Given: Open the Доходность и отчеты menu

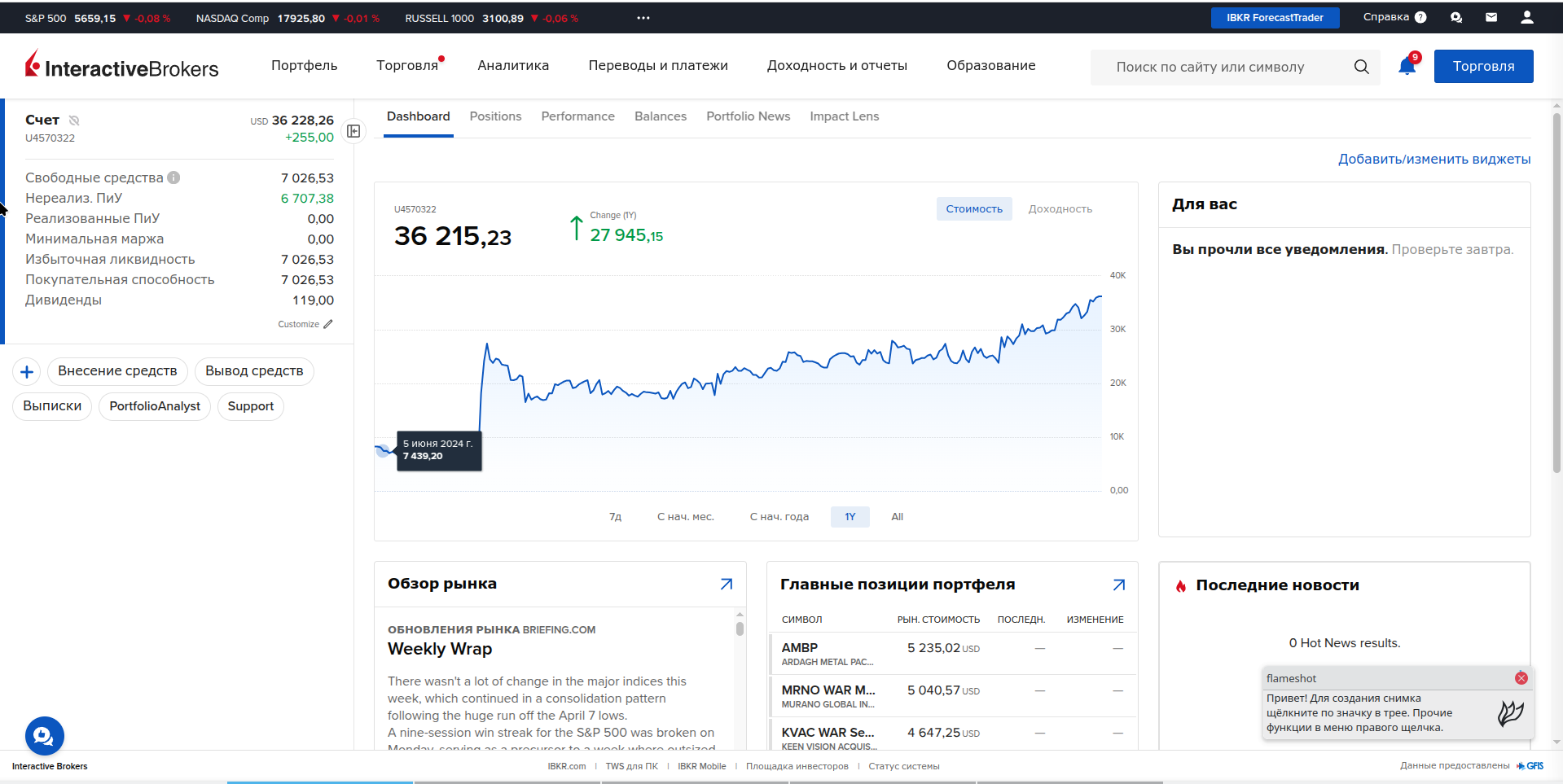Looking at the screenshot, I should tap(837, 66).
